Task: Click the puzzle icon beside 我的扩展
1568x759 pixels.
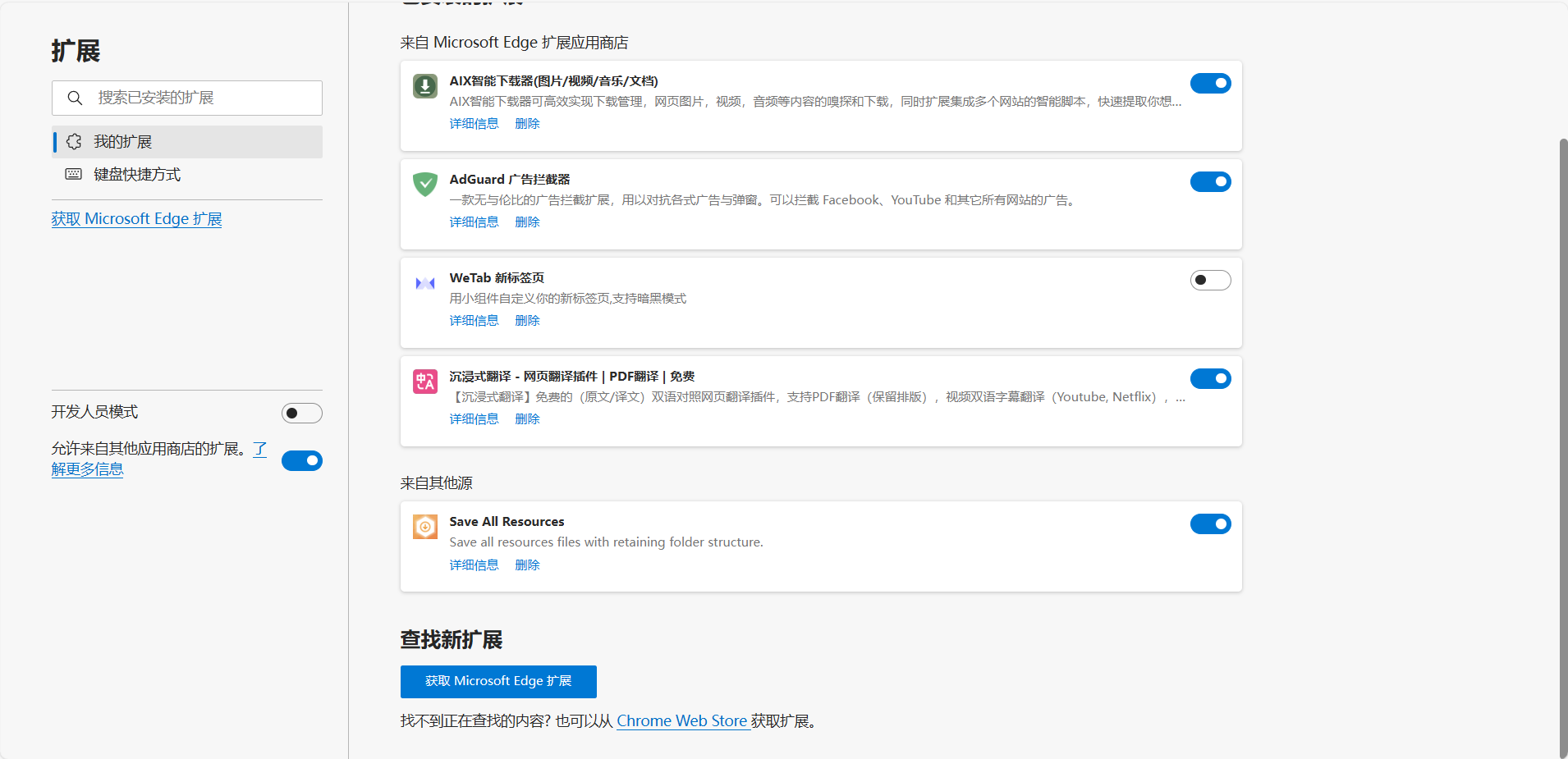Action: click(x=74, y=141)
